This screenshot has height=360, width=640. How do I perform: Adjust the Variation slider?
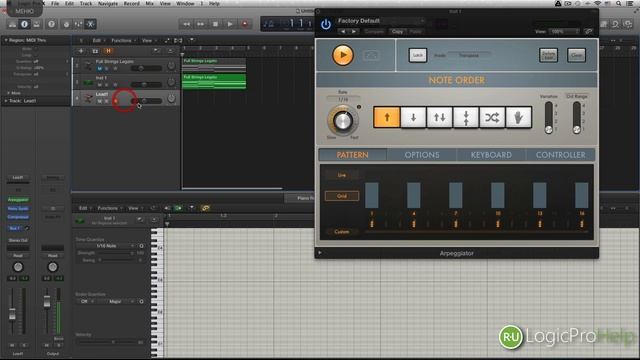pyautogui.click(x=549, y=118)
